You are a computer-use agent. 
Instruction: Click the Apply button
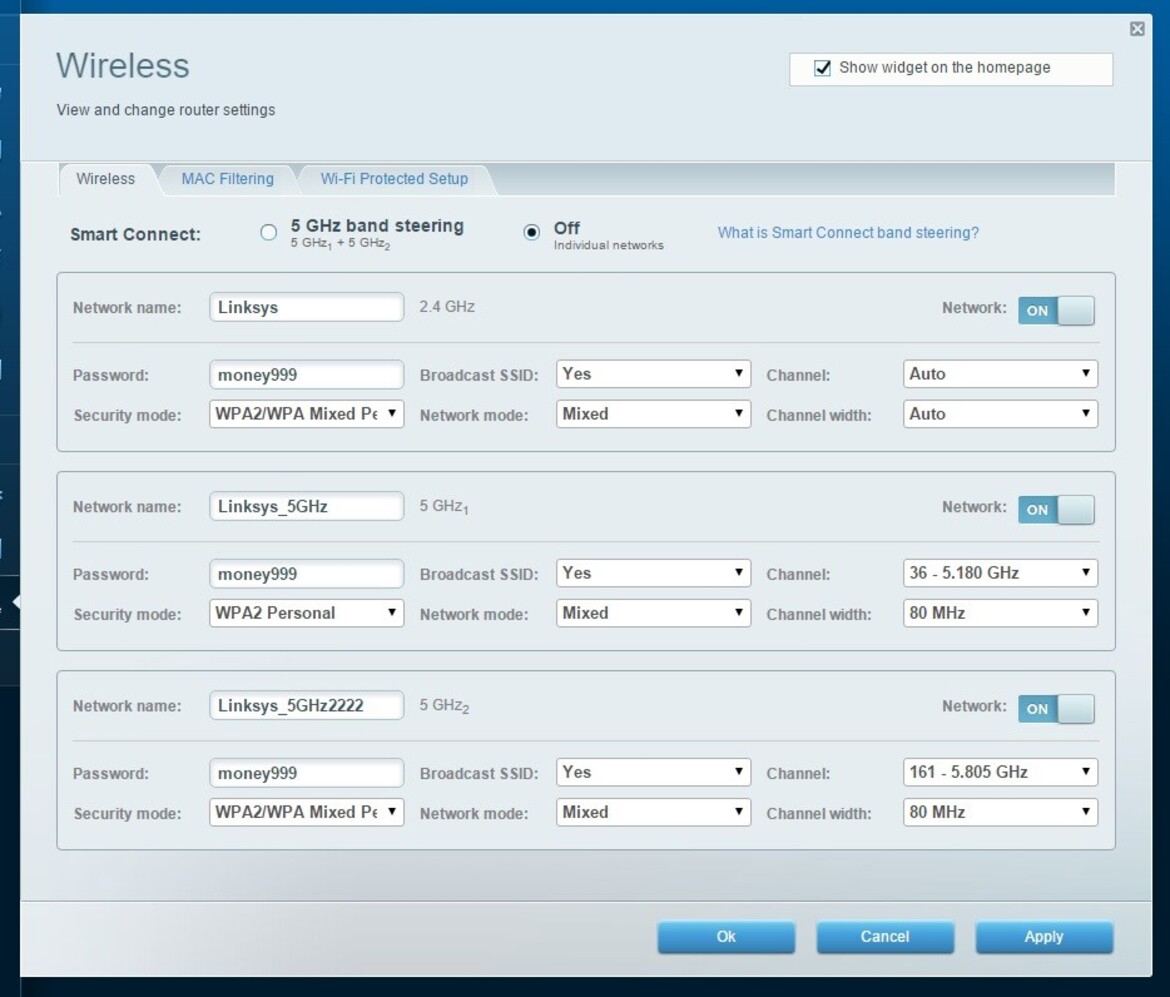(1044, 937)
